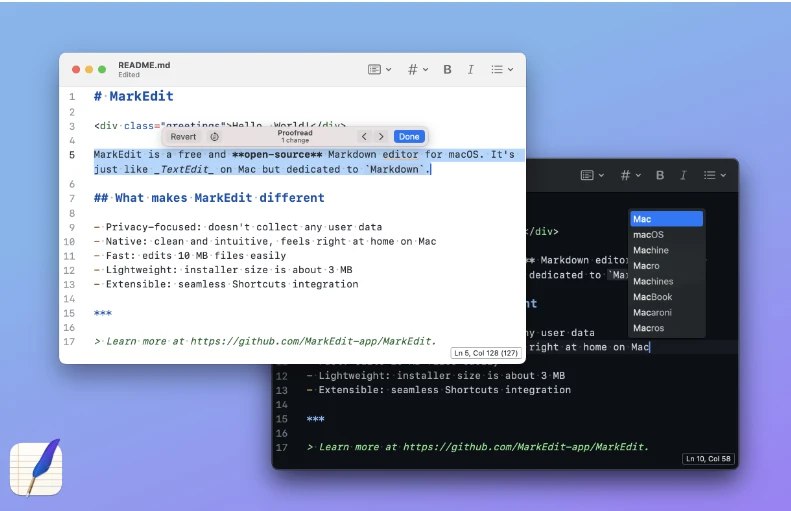This screenshot has width=791, height=511.
Task: Click the Bold icon in the dark window
Action: [x=660, y=175]
